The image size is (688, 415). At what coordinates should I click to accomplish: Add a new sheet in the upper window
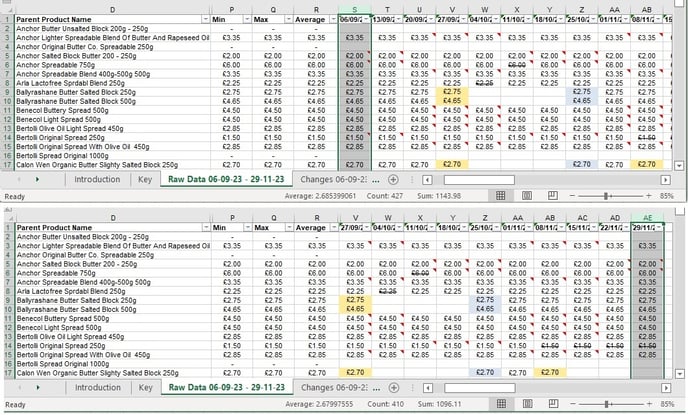tap(393, 179)
